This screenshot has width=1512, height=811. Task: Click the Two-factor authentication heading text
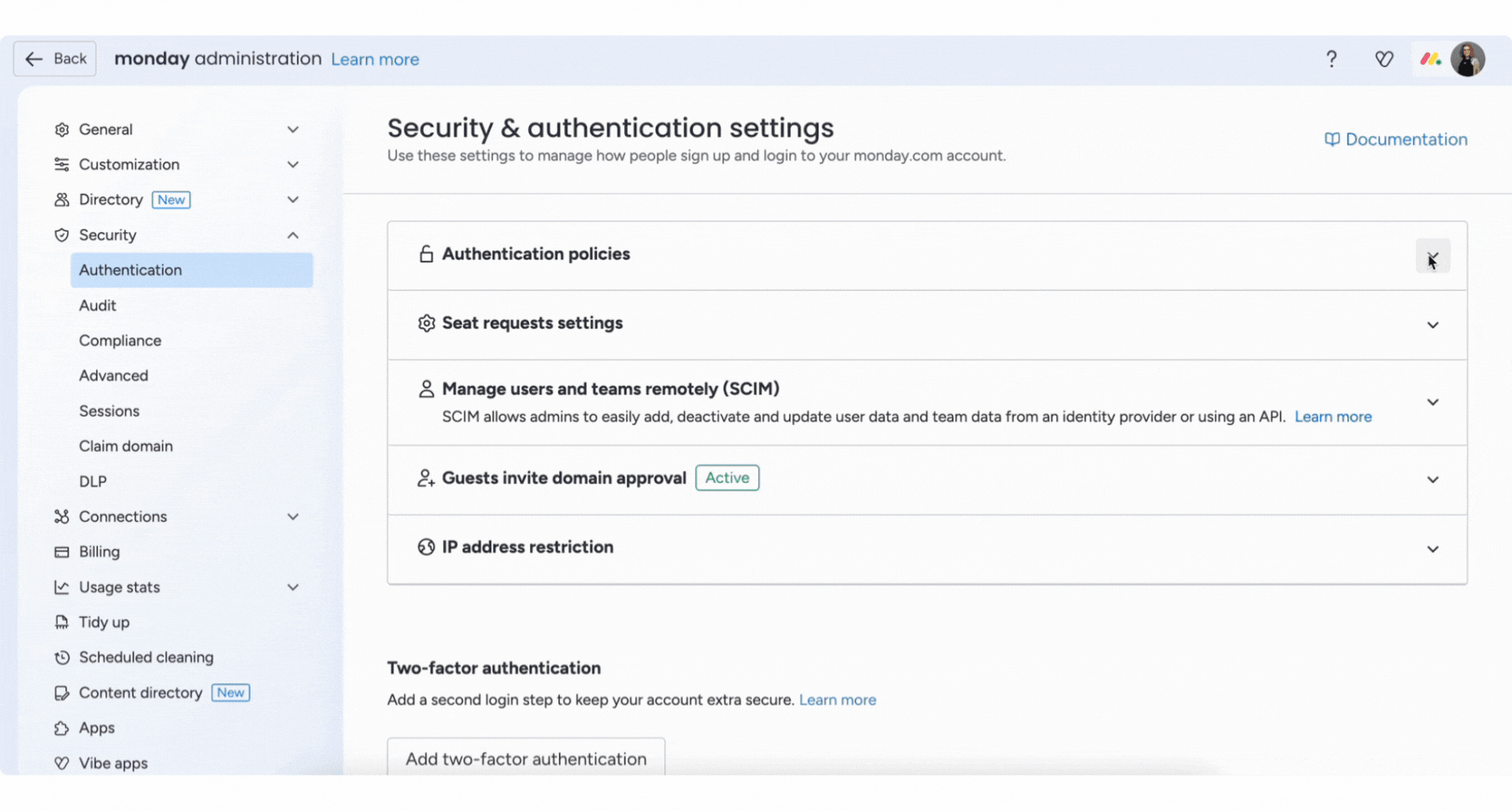click(x=494, y=668)
